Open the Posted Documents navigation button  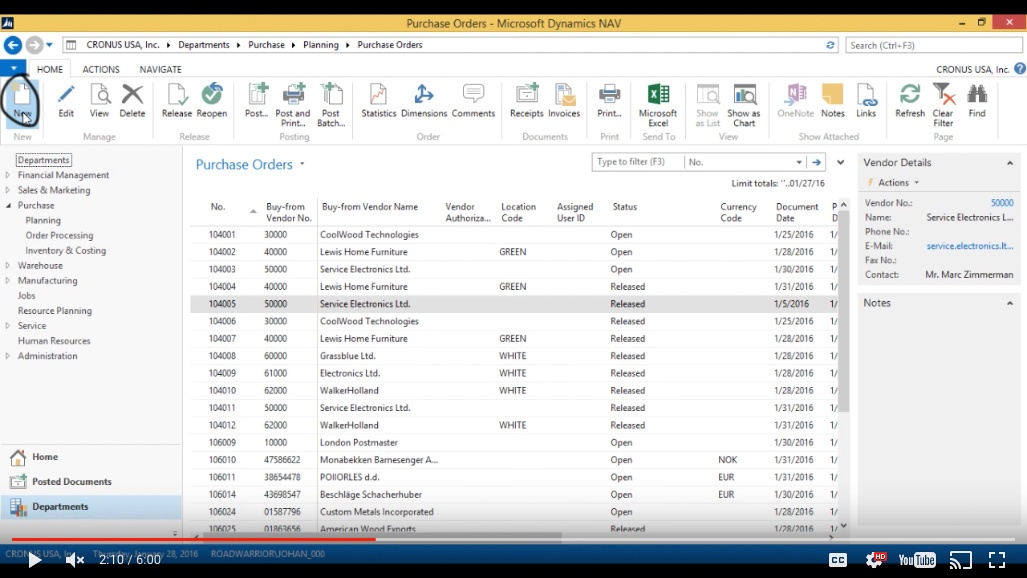click(91, 482)
